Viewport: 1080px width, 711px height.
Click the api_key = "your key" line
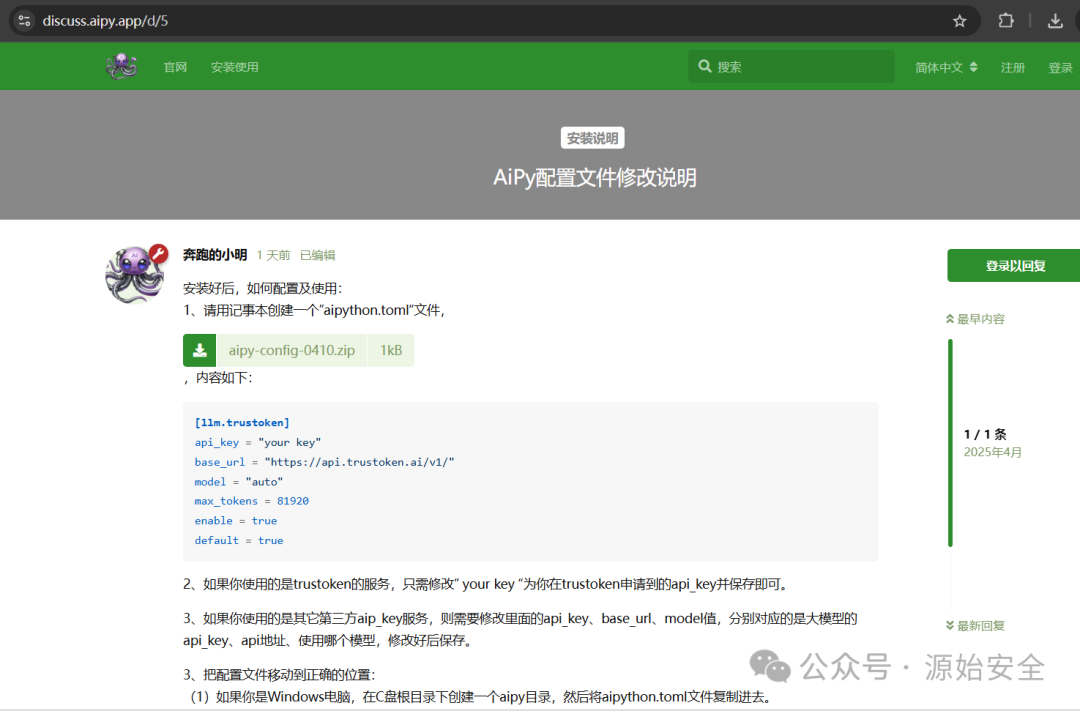click(x=258, y=442)
